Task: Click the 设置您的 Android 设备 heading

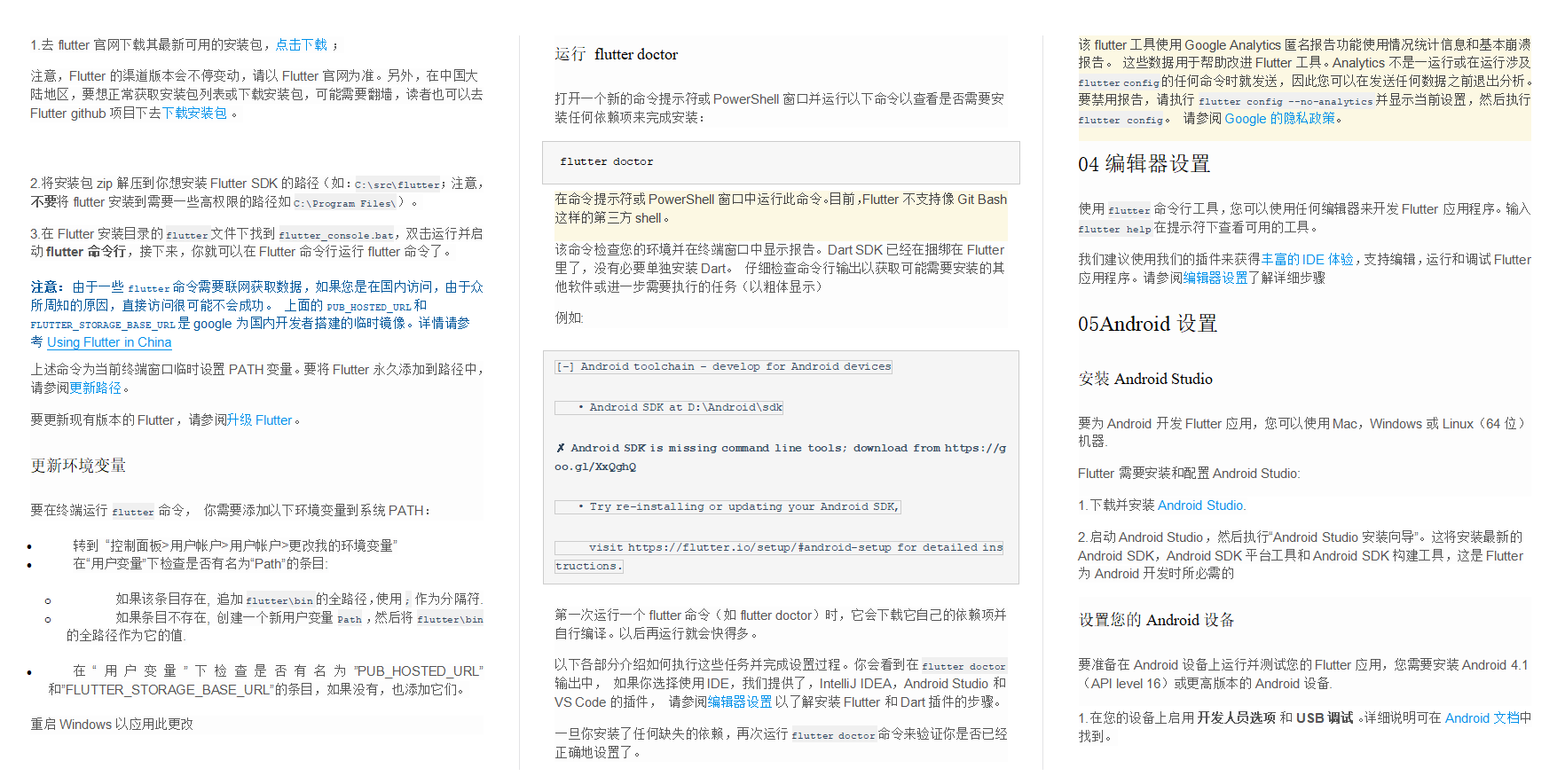Action: pyautogui.click(x=1156, y=620)
